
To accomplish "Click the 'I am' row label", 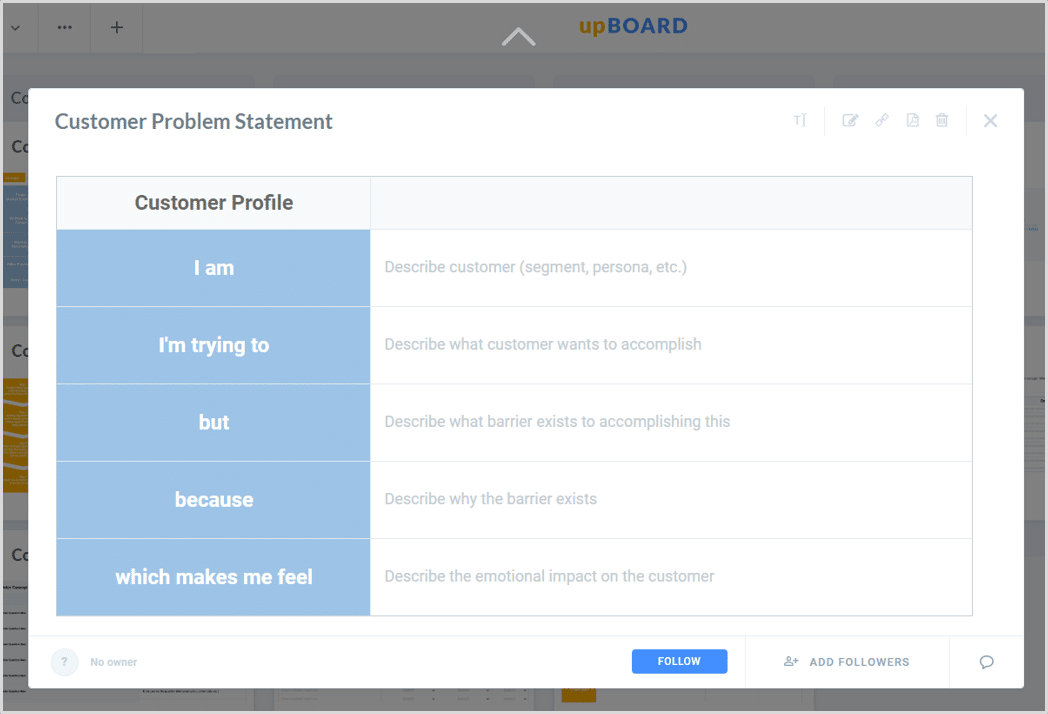I will point(214,268).
